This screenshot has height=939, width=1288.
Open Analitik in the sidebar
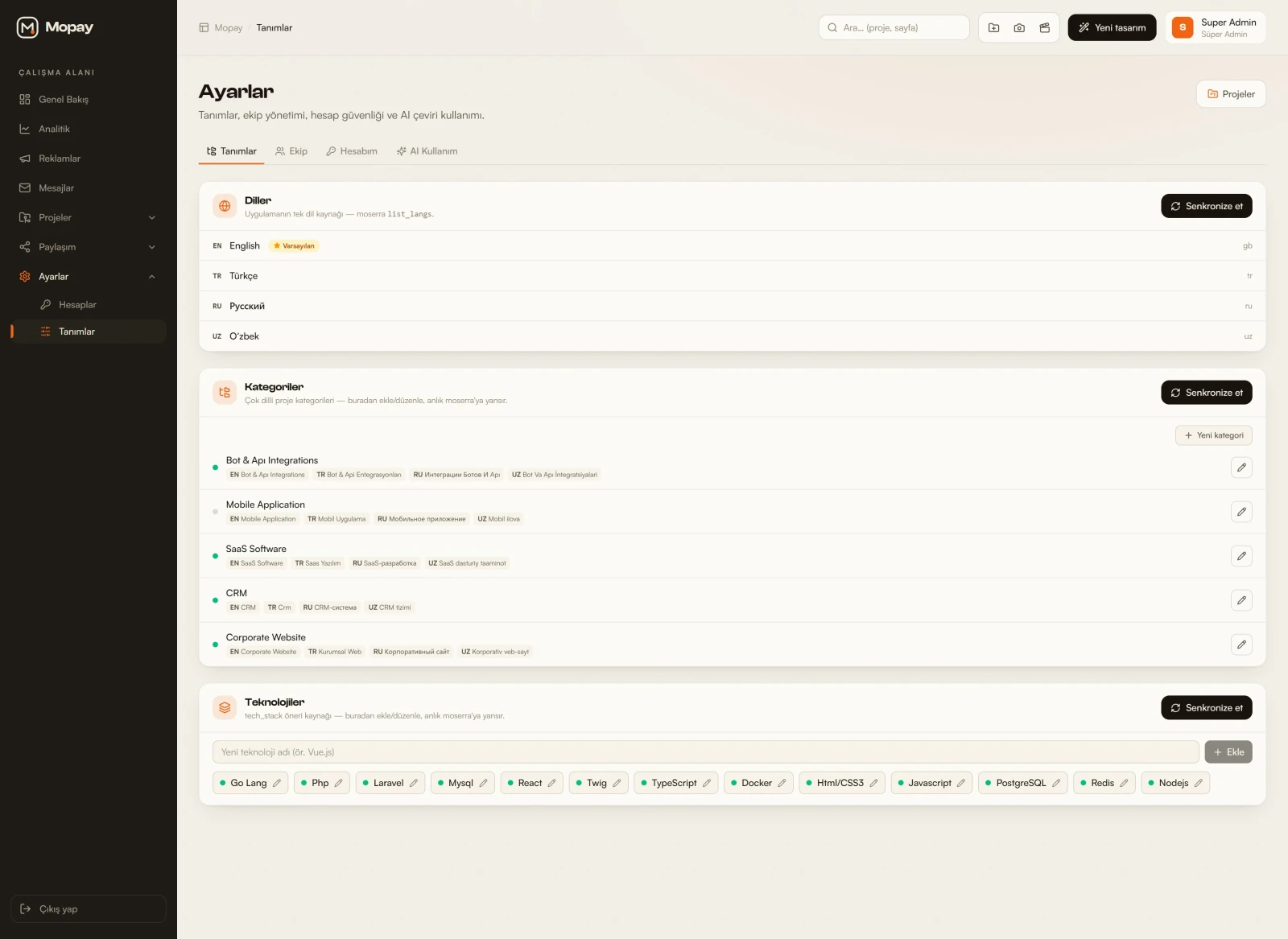[89, 129]
